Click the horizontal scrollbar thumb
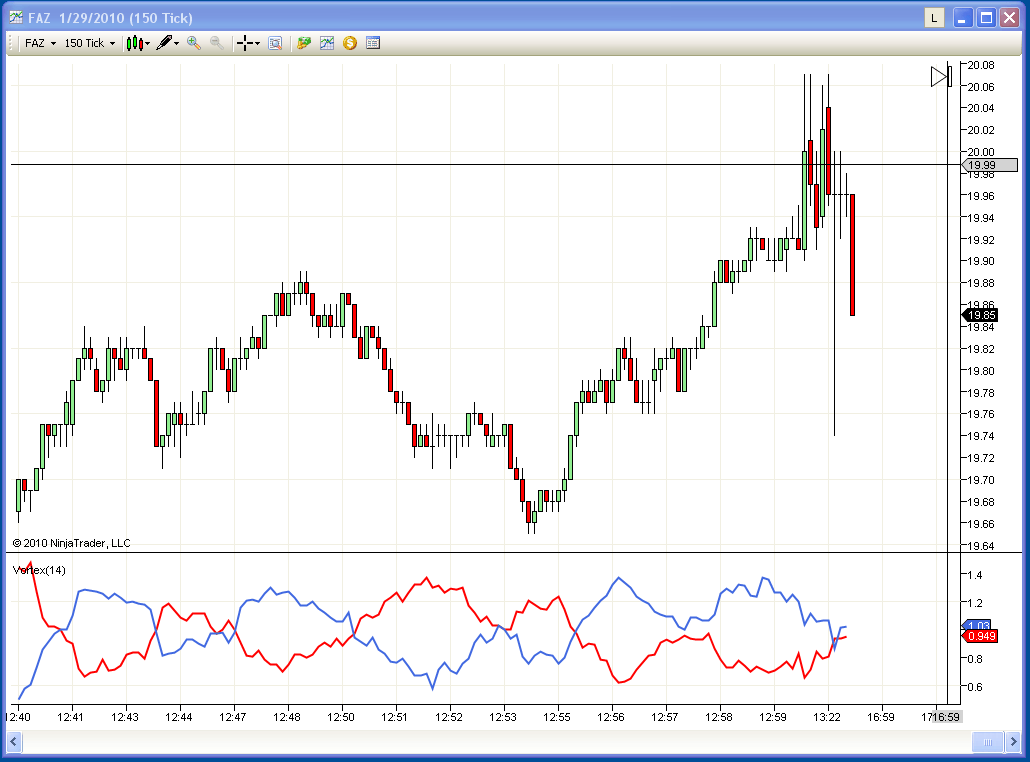1030x762 pixels. [987, 742]
